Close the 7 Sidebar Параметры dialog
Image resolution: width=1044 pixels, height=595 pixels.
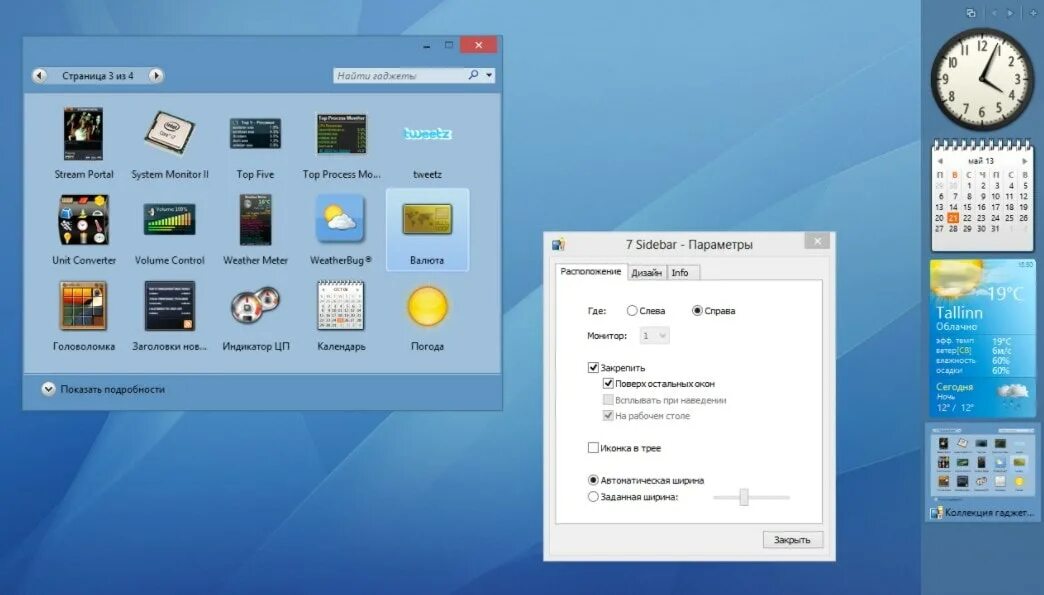tap(818, 241)
